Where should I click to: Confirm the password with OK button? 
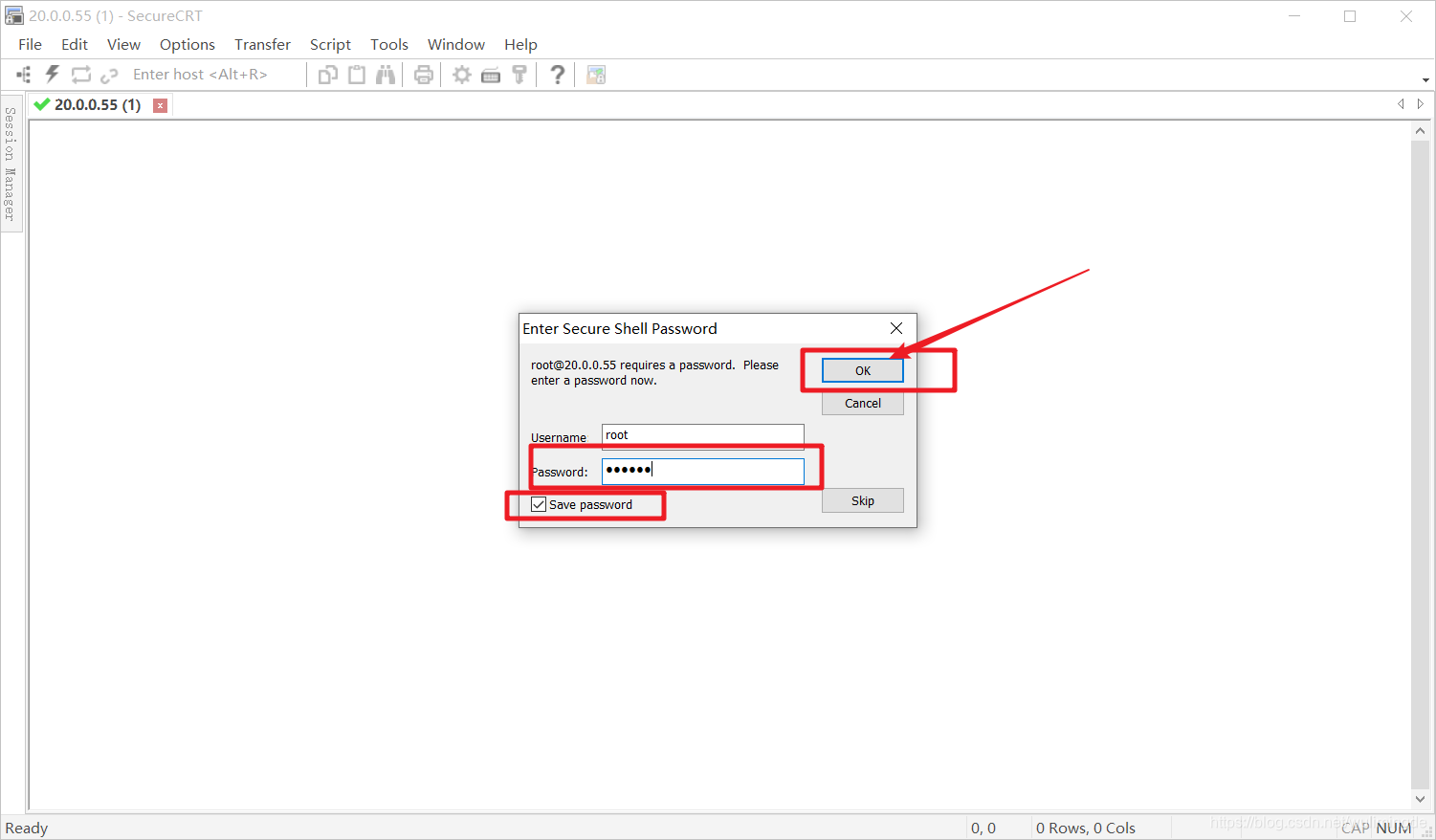863,370
